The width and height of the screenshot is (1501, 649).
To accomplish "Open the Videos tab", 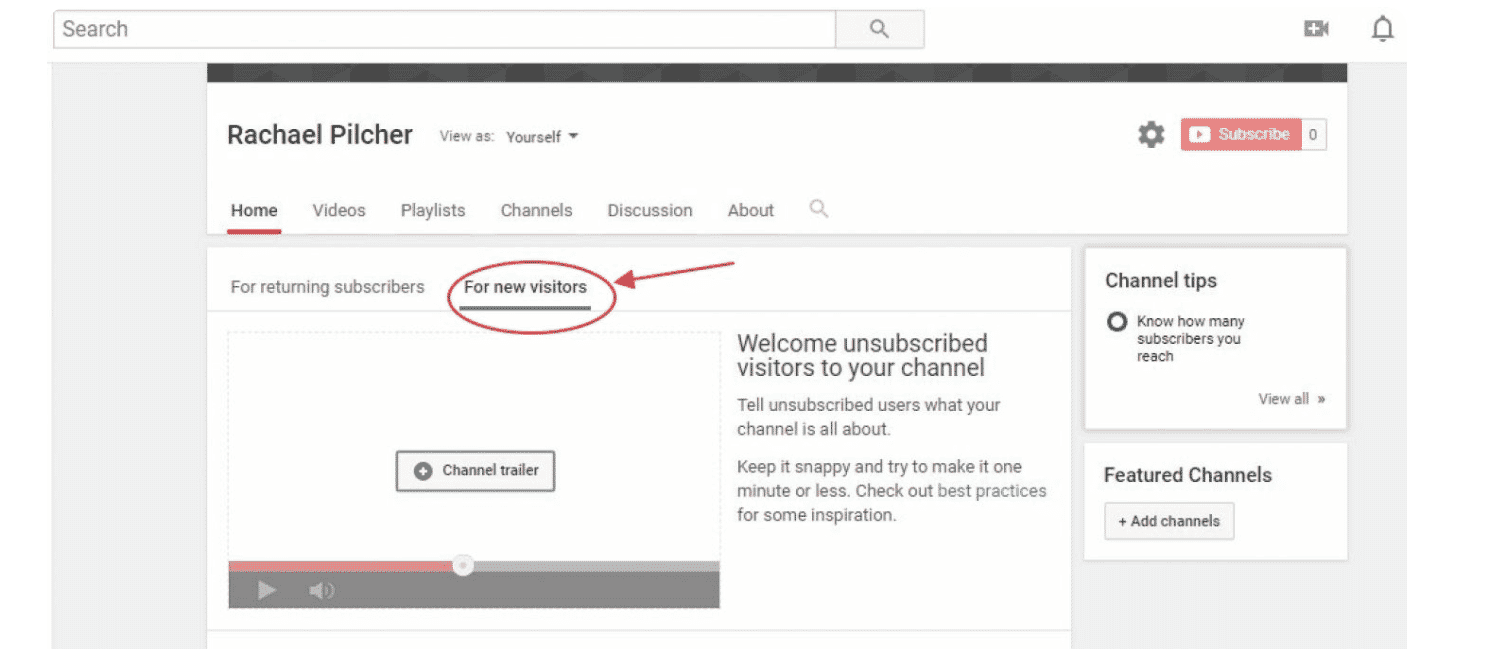I will 339,210.
